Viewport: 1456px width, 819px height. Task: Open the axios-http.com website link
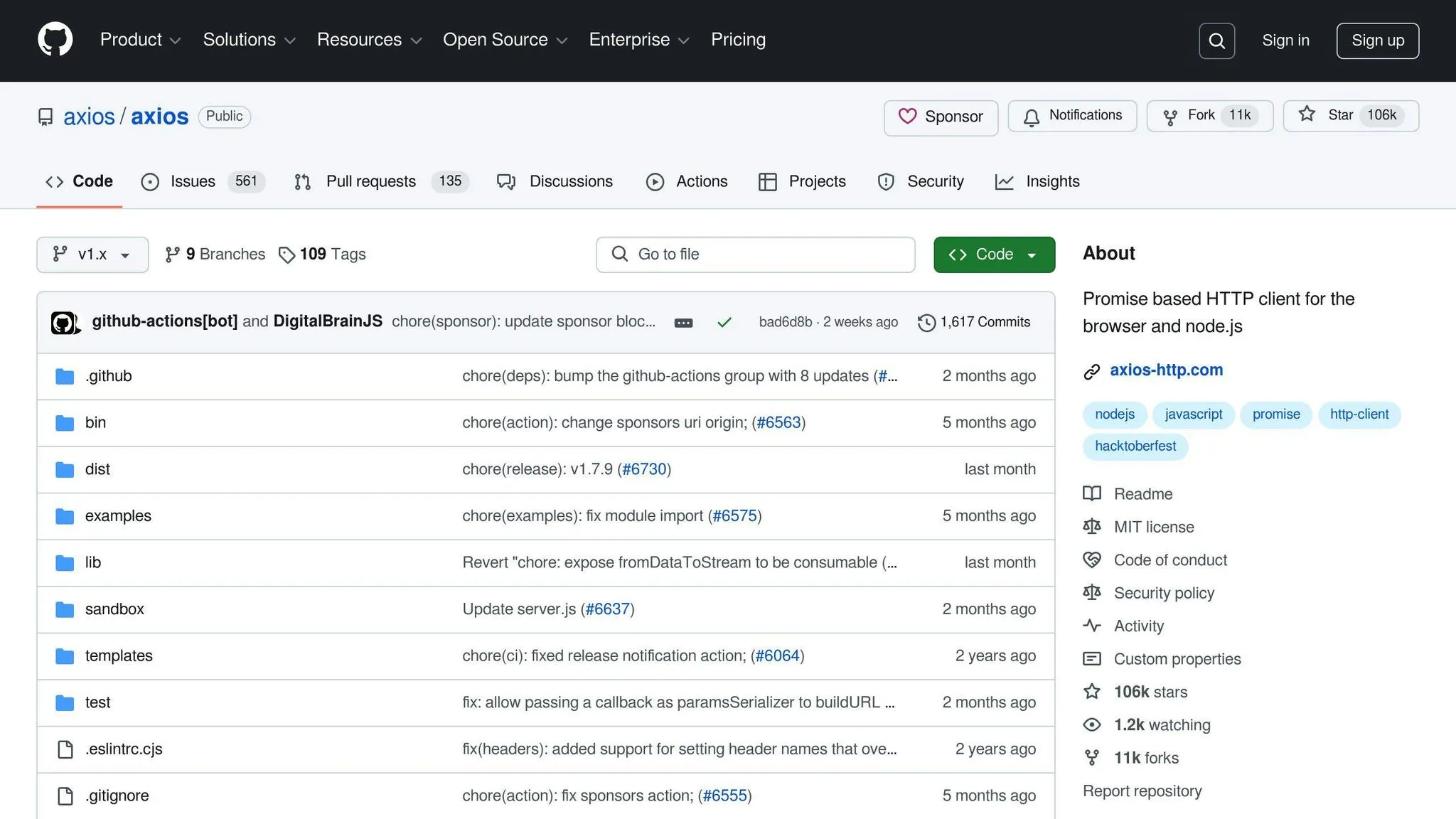[1166, 370]
